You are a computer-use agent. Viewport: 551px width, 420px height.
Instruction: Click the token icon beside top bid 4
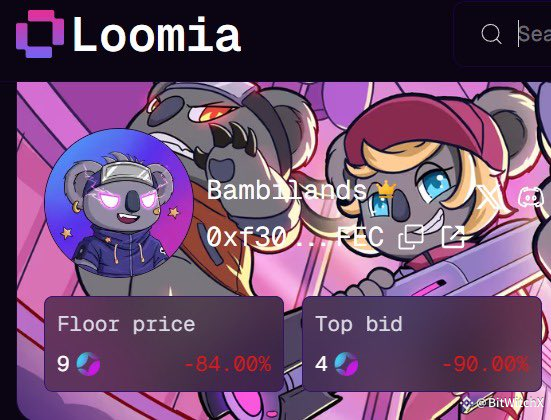pyautogui.click(x=346, y=364)
